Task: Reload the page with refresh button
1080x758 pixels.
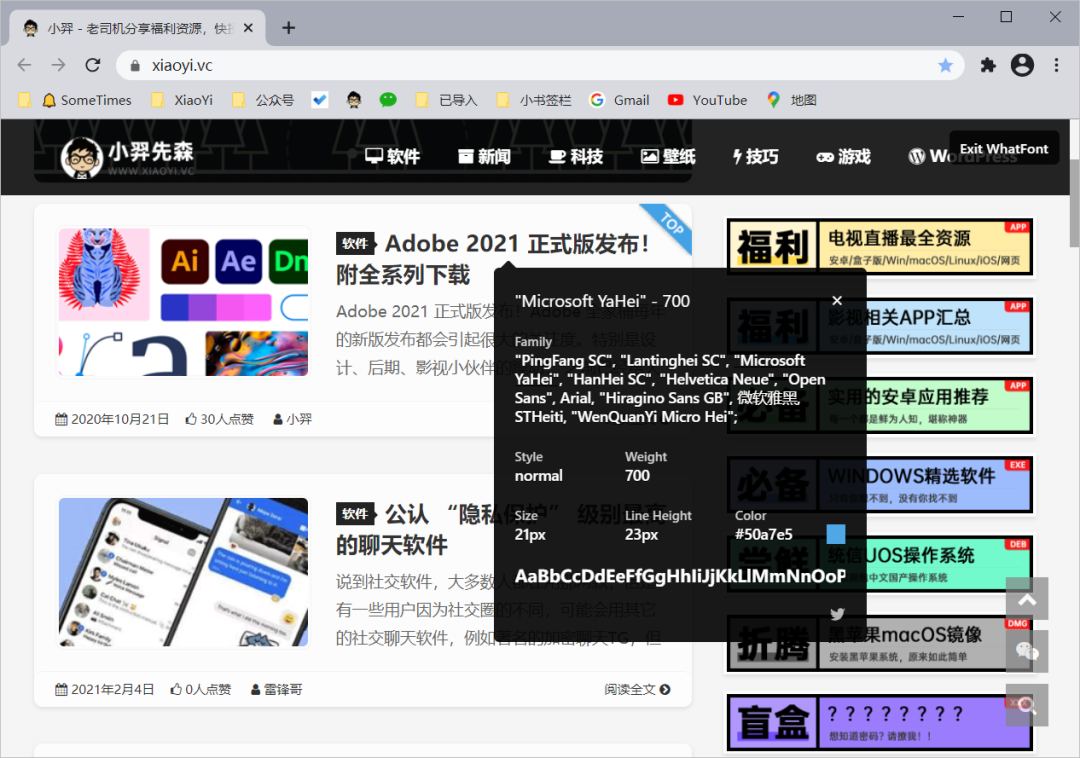Action: coord(93,65)
